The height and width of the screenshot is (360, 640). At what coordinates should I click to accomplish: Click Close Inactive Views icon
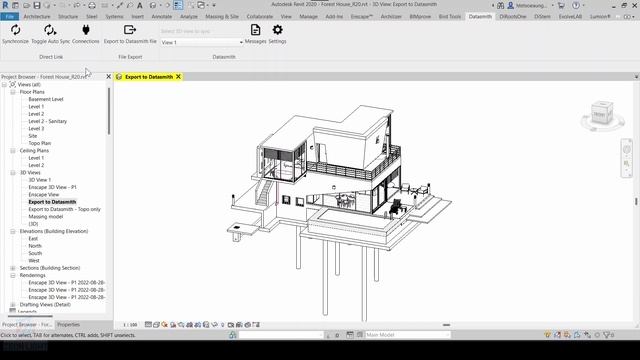(191, 6)
